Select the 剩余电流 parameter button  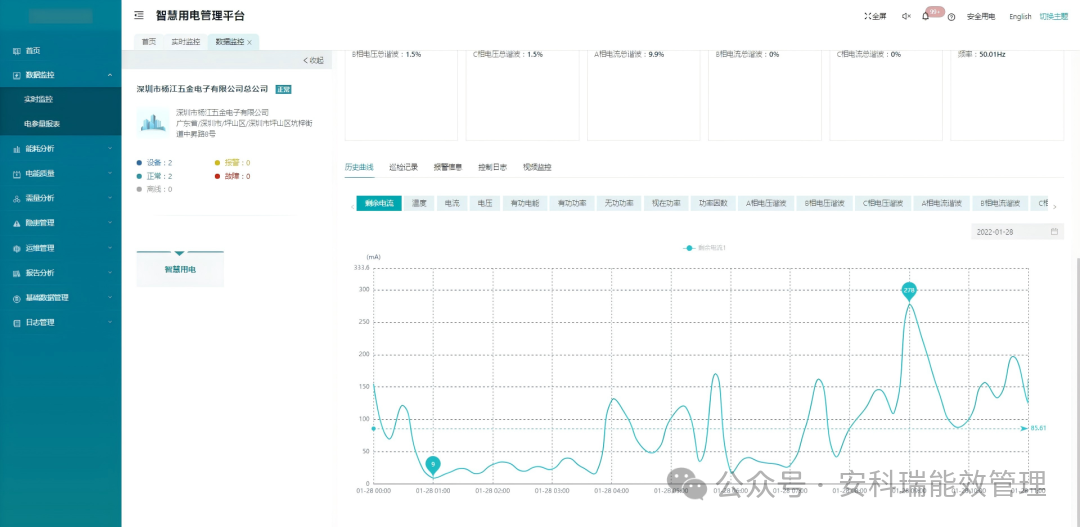(x=379, y=203)
